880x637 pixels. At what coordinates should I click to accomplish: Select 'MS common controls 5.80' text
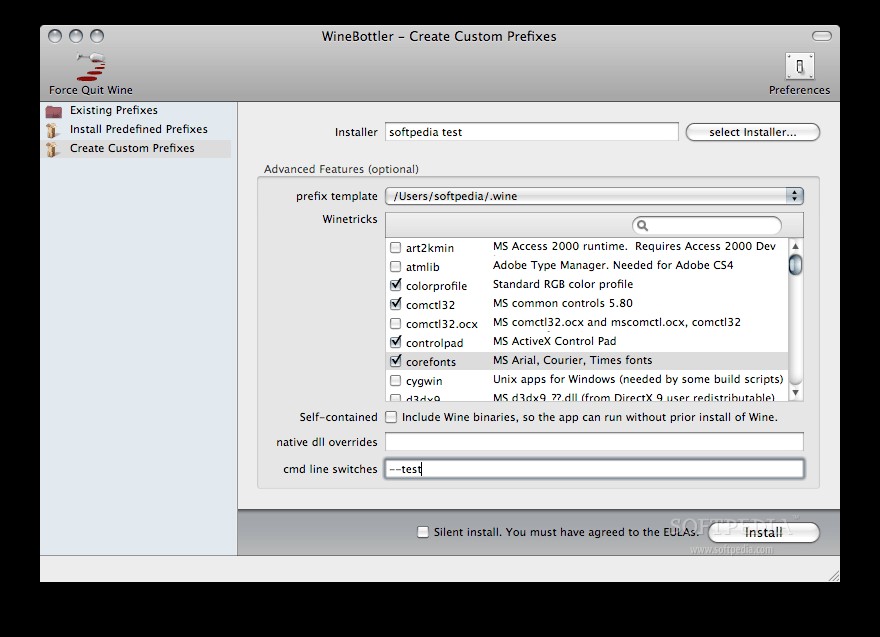(x=562, y=303)
